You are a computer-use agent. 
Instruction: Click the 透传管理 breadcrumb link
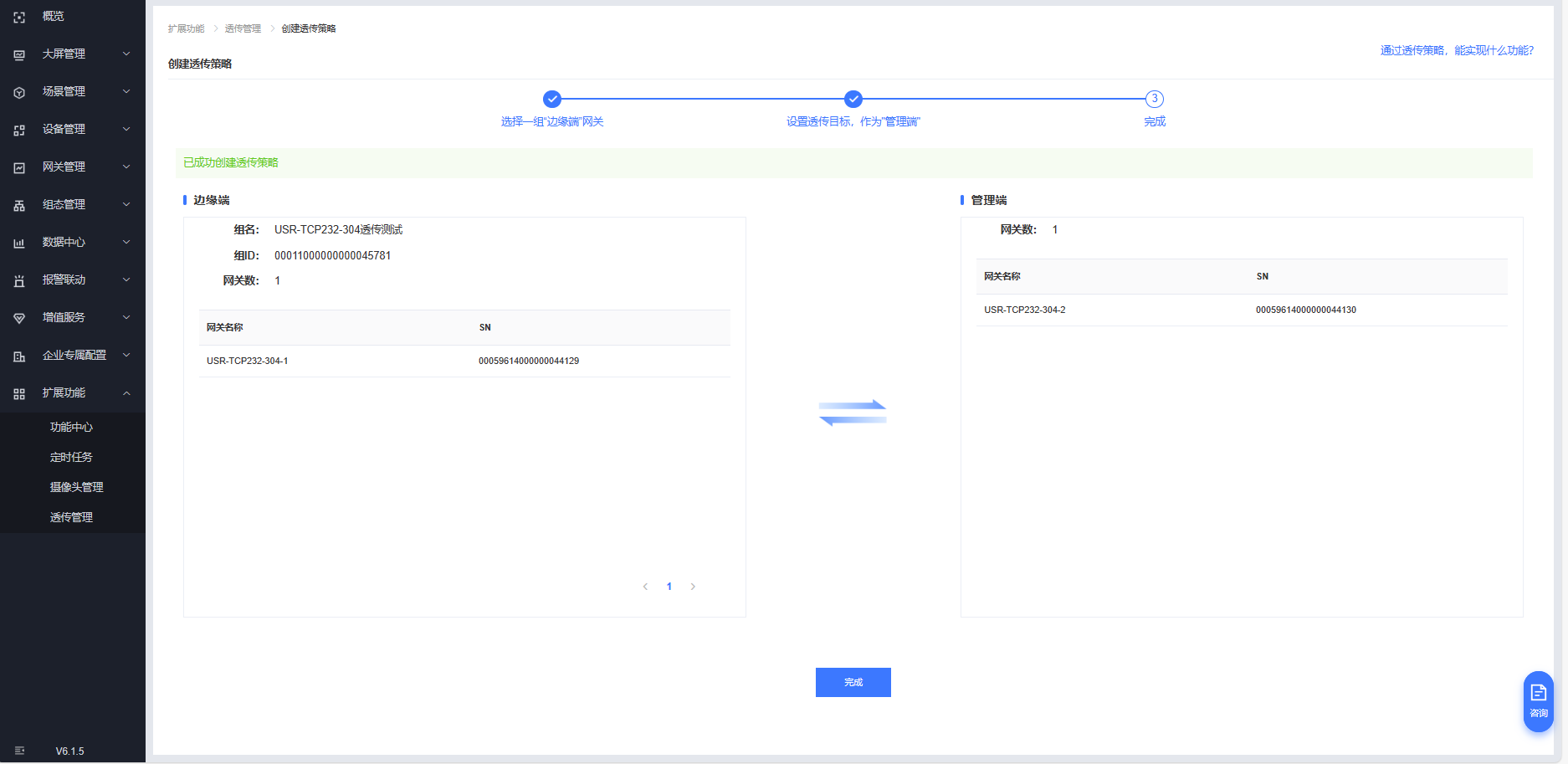click(243, 28)
